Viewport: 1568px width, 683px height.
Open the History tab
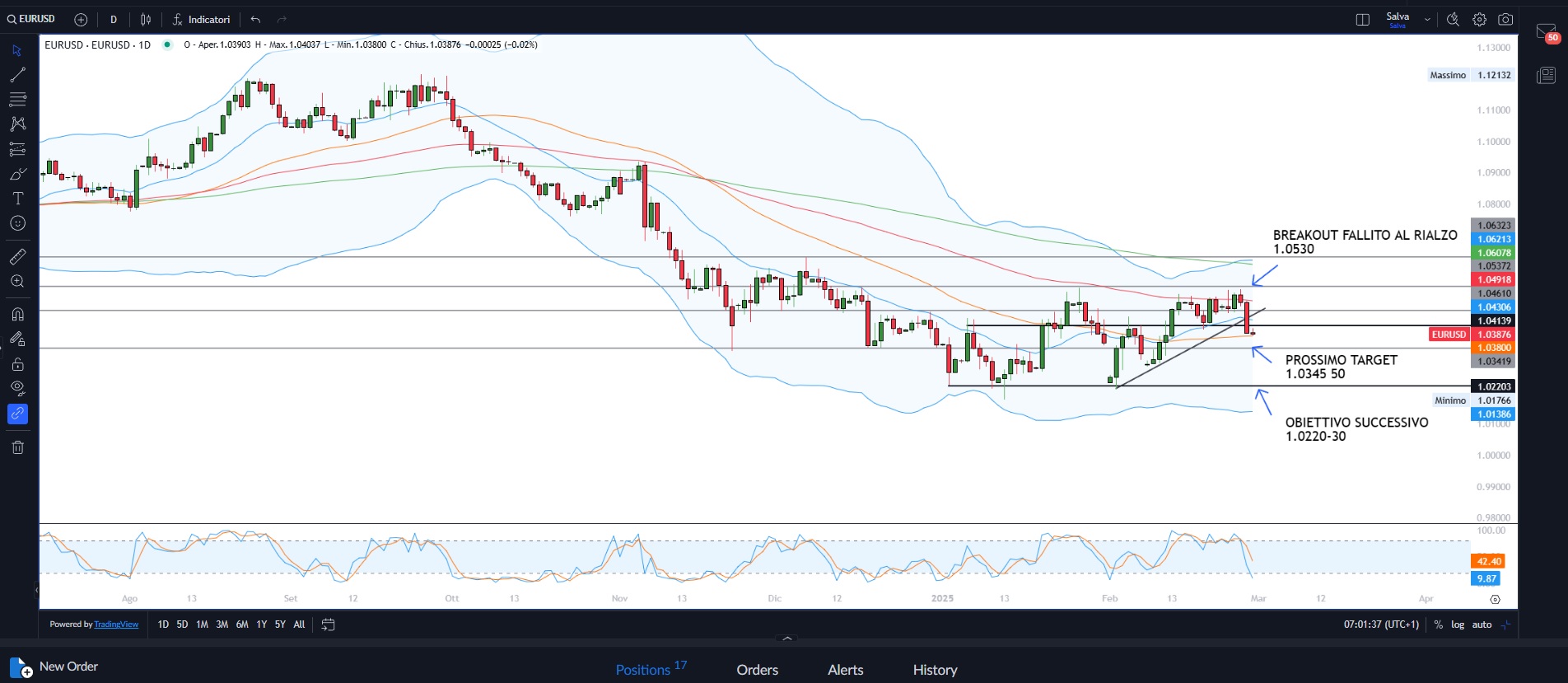click(x=935, y=670)
